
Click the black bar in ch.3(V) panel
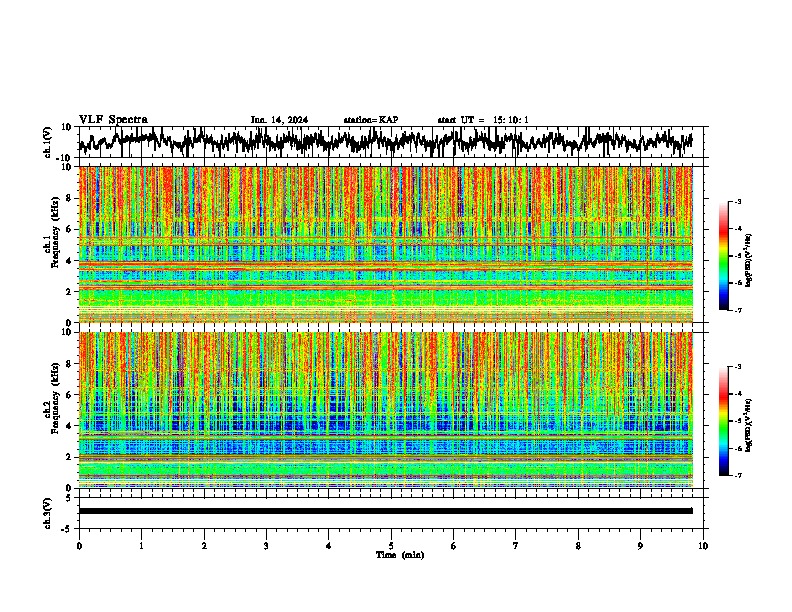point(386,511)
